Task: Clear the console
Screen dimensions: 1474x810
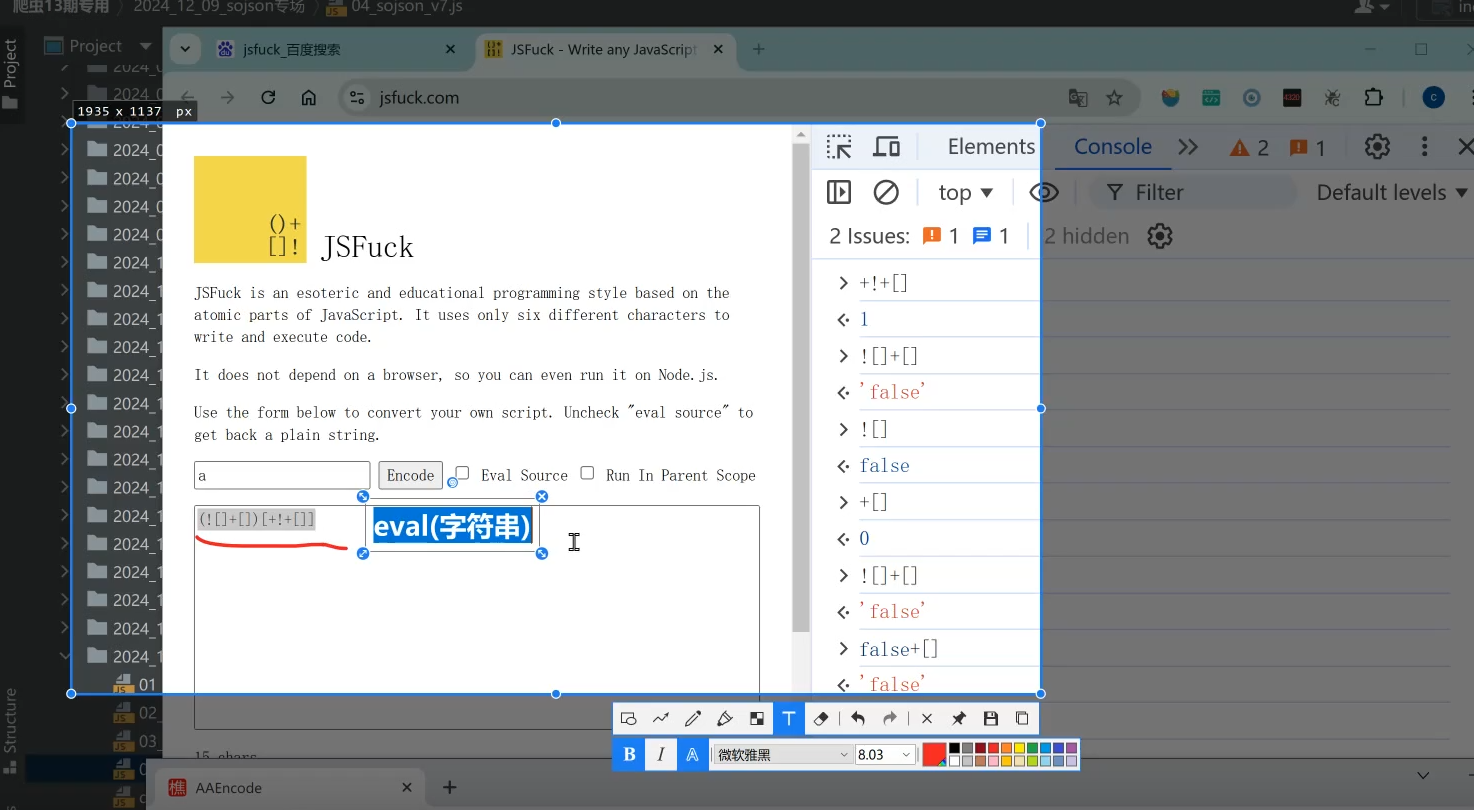Action: [886, 192]
